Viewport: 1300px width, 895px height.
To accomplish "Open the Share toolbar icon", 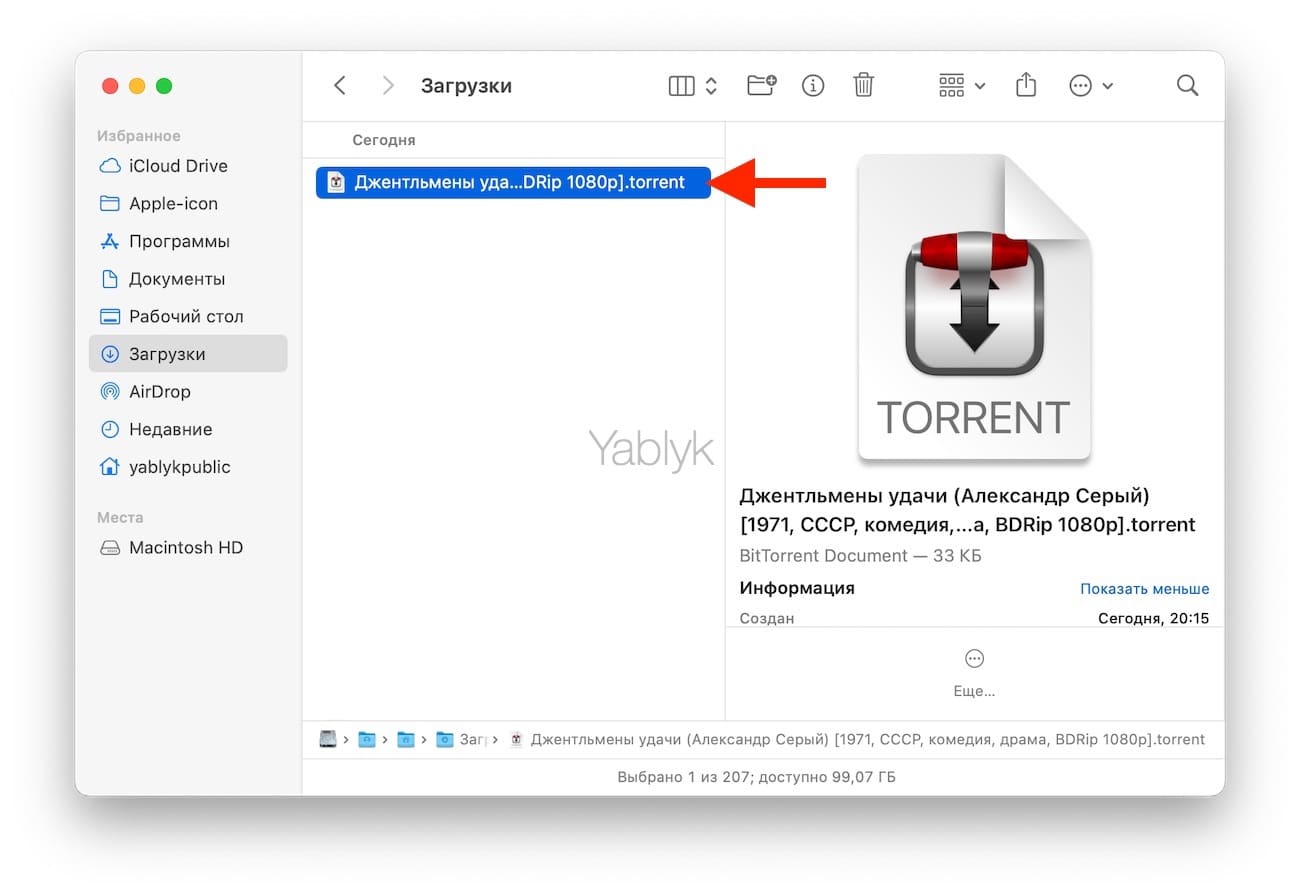I will coord(1026,86).
